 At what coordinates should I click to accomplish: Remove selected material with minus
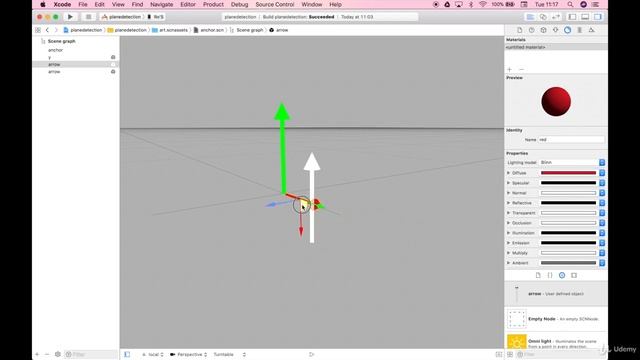(521, 69)
